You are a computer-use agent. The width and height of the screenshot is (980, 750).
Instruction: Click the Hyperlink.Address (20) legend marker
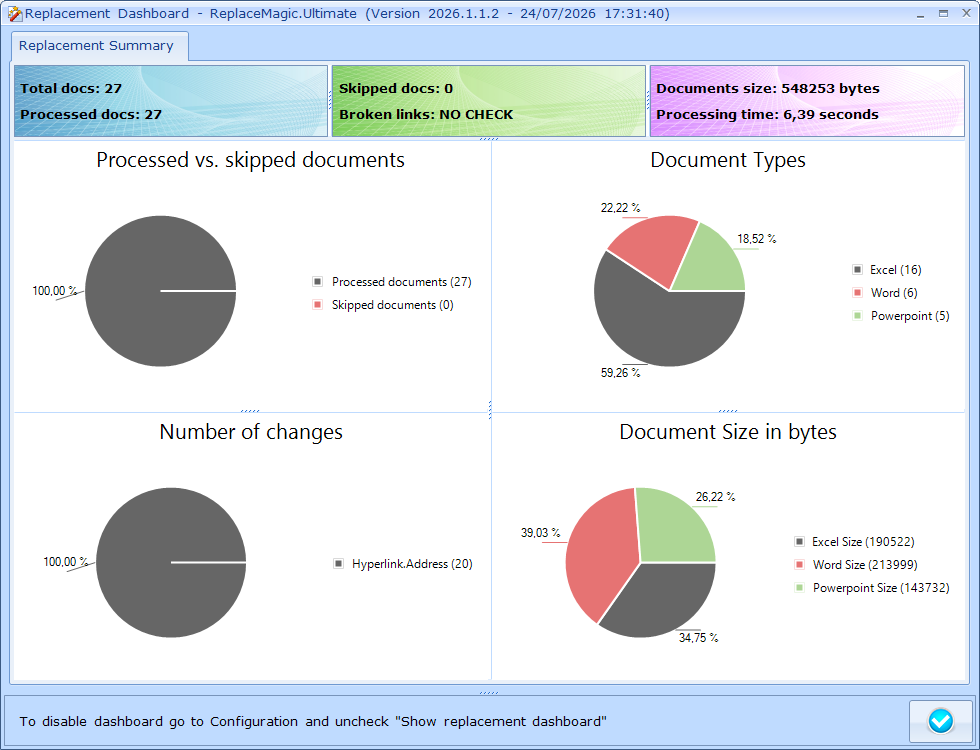click(x=338, y=564)
